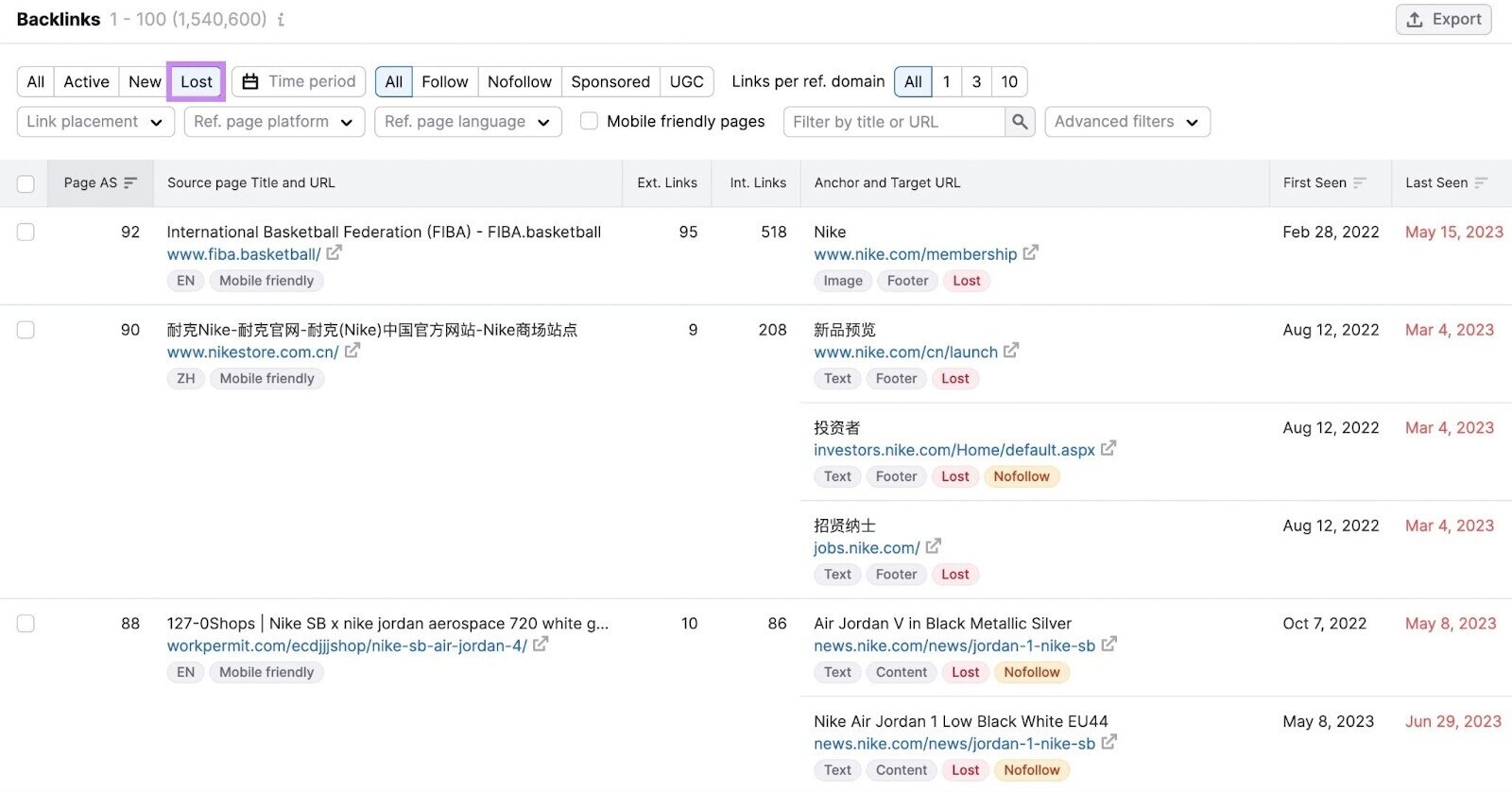Select the 127-0Shops row checkbox
This screenshot has height=792, width=1512.
pos(26,624)
